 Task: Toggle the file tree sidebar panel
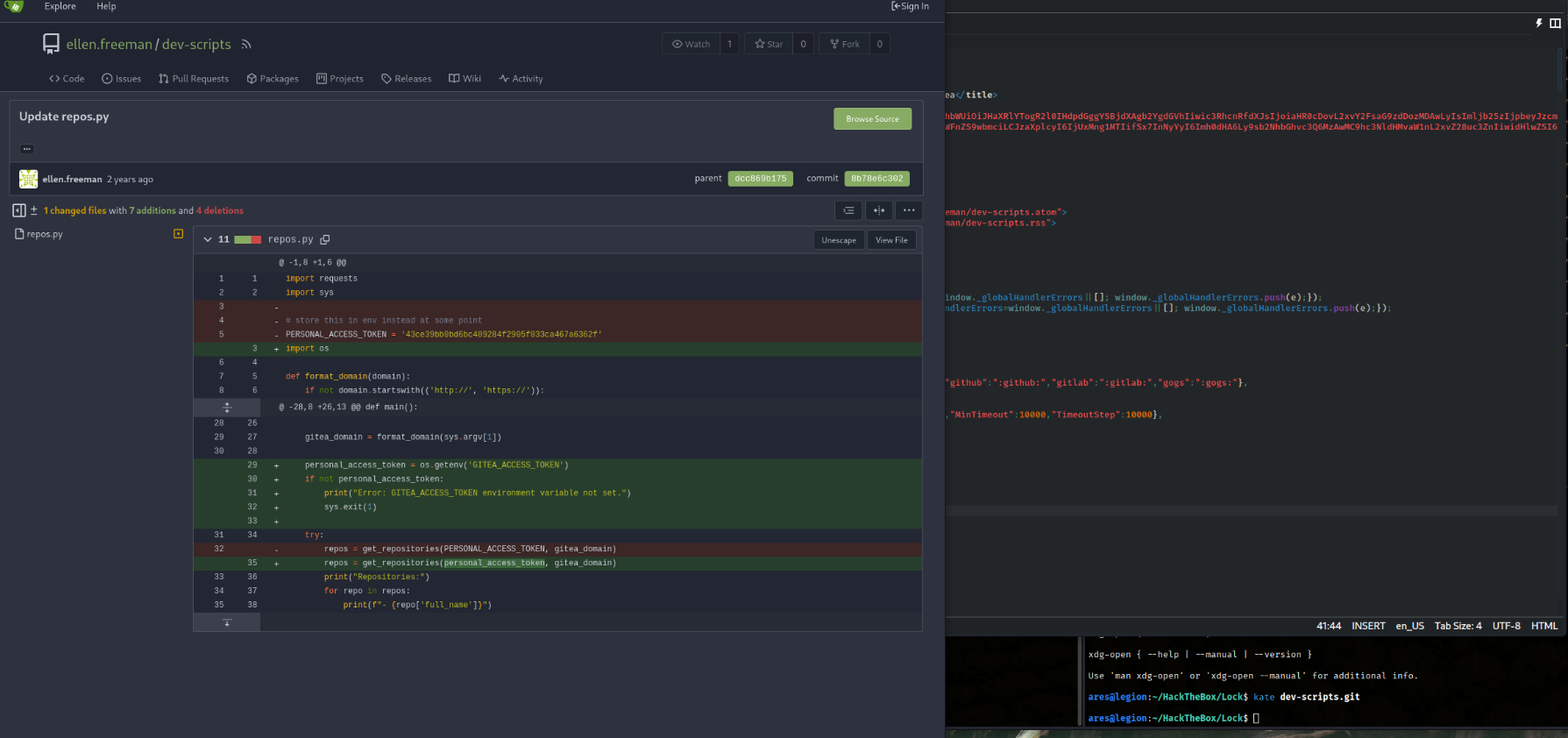pyautogui.click(x=19, y=210)
